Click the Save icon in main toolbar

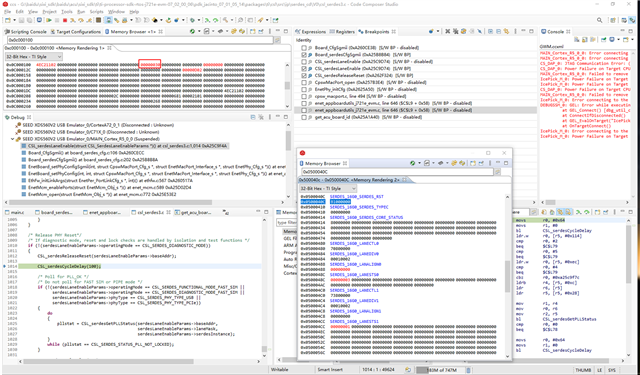click(21, 20)
